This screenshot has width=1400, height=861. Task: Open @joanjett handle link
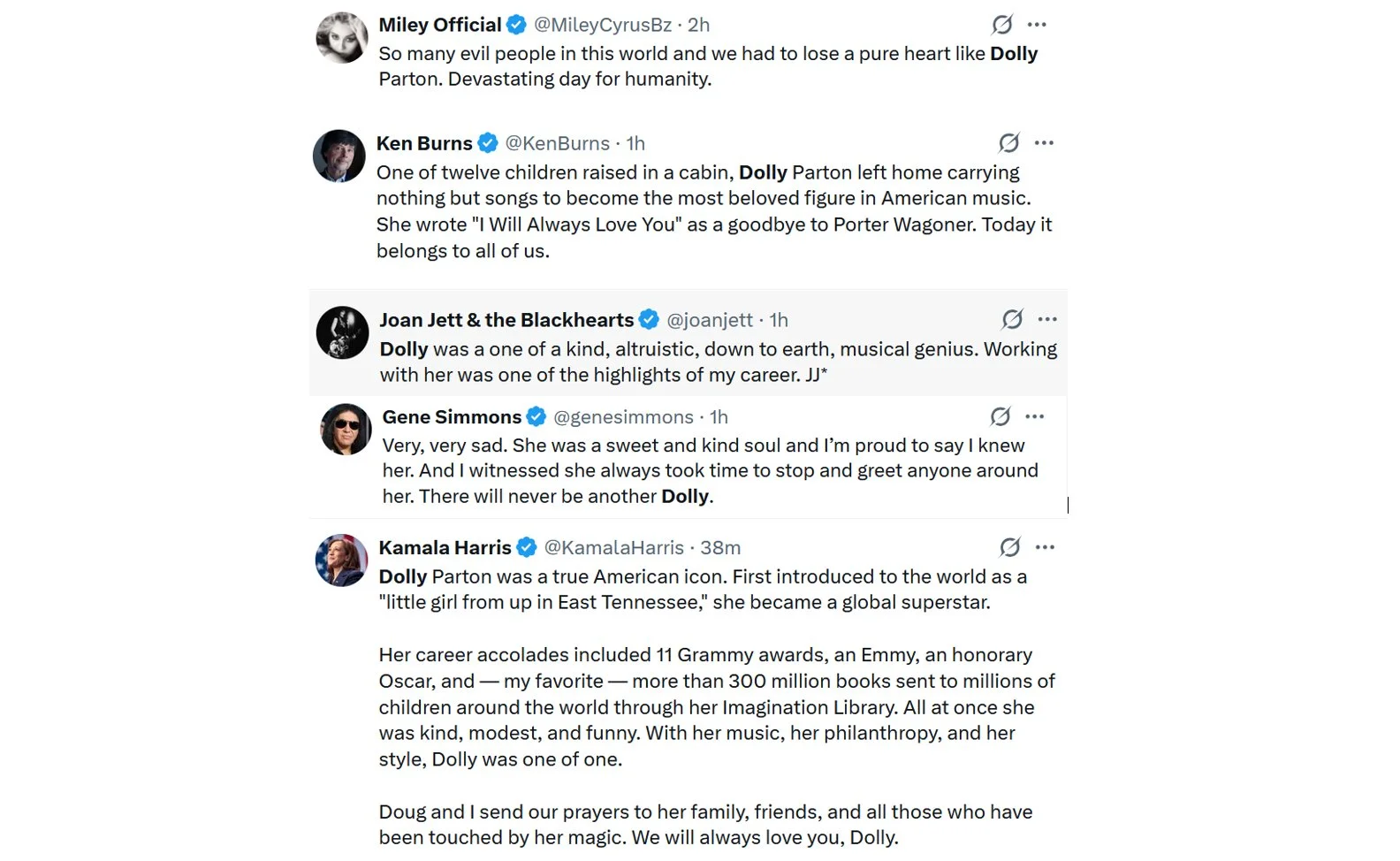pos(710,320)
